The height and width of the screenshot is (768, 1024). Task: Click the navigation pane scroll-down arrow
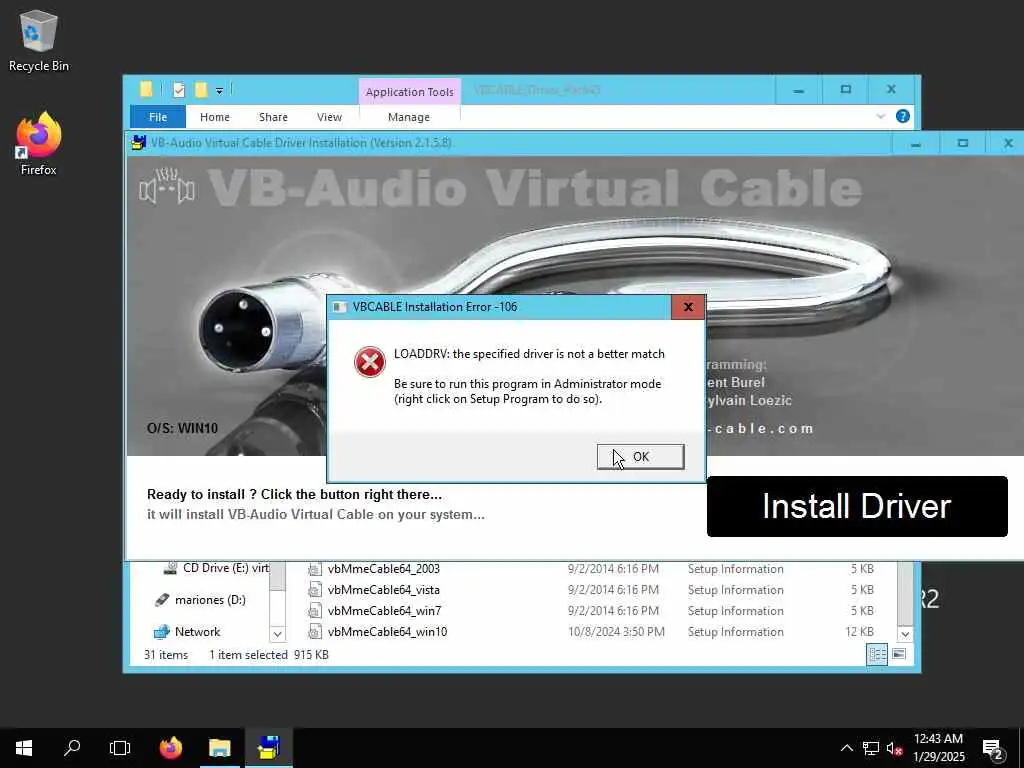[278, 633]
